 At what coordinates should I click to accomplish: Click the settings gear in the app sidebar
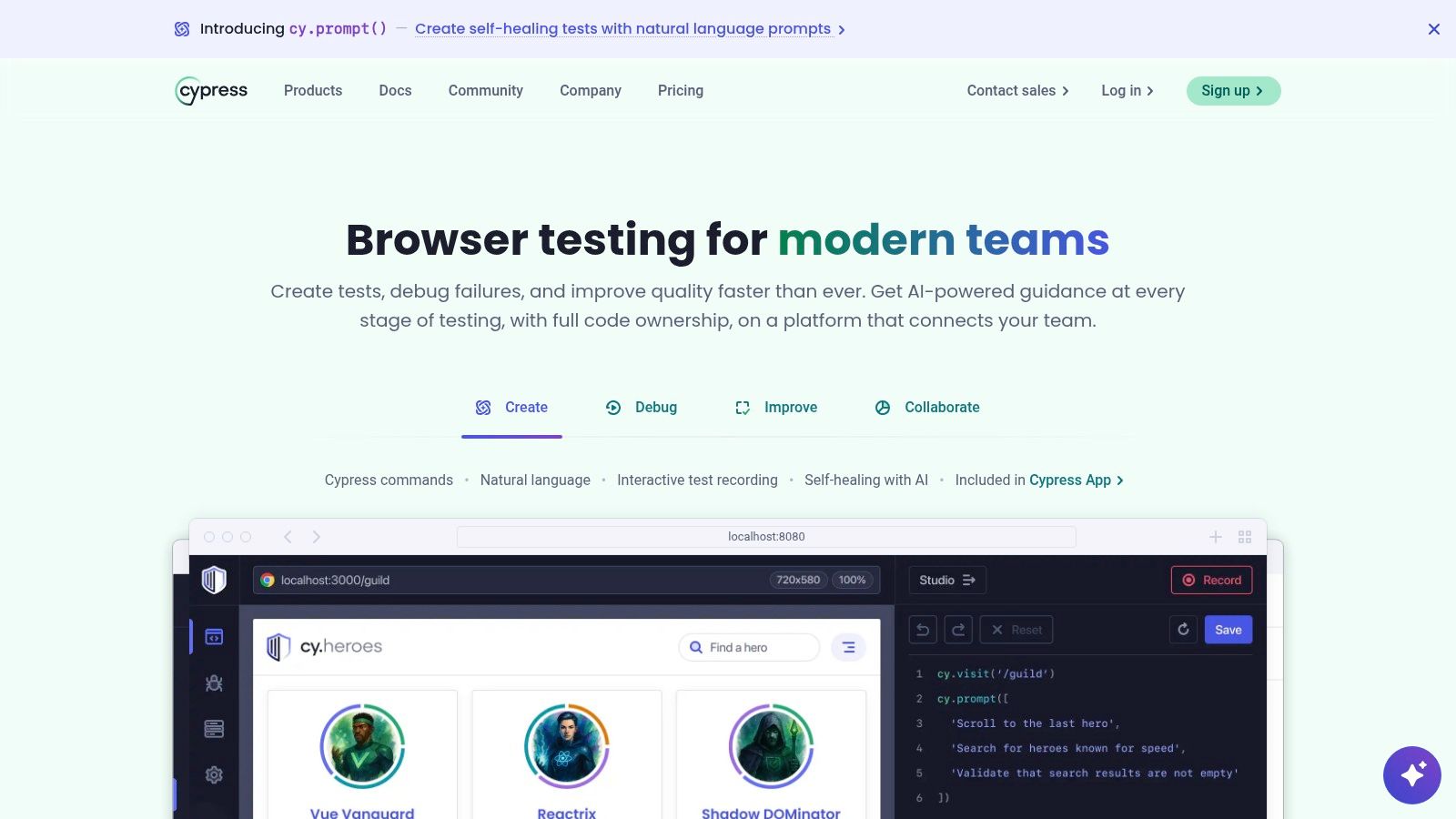click(214, 774)
